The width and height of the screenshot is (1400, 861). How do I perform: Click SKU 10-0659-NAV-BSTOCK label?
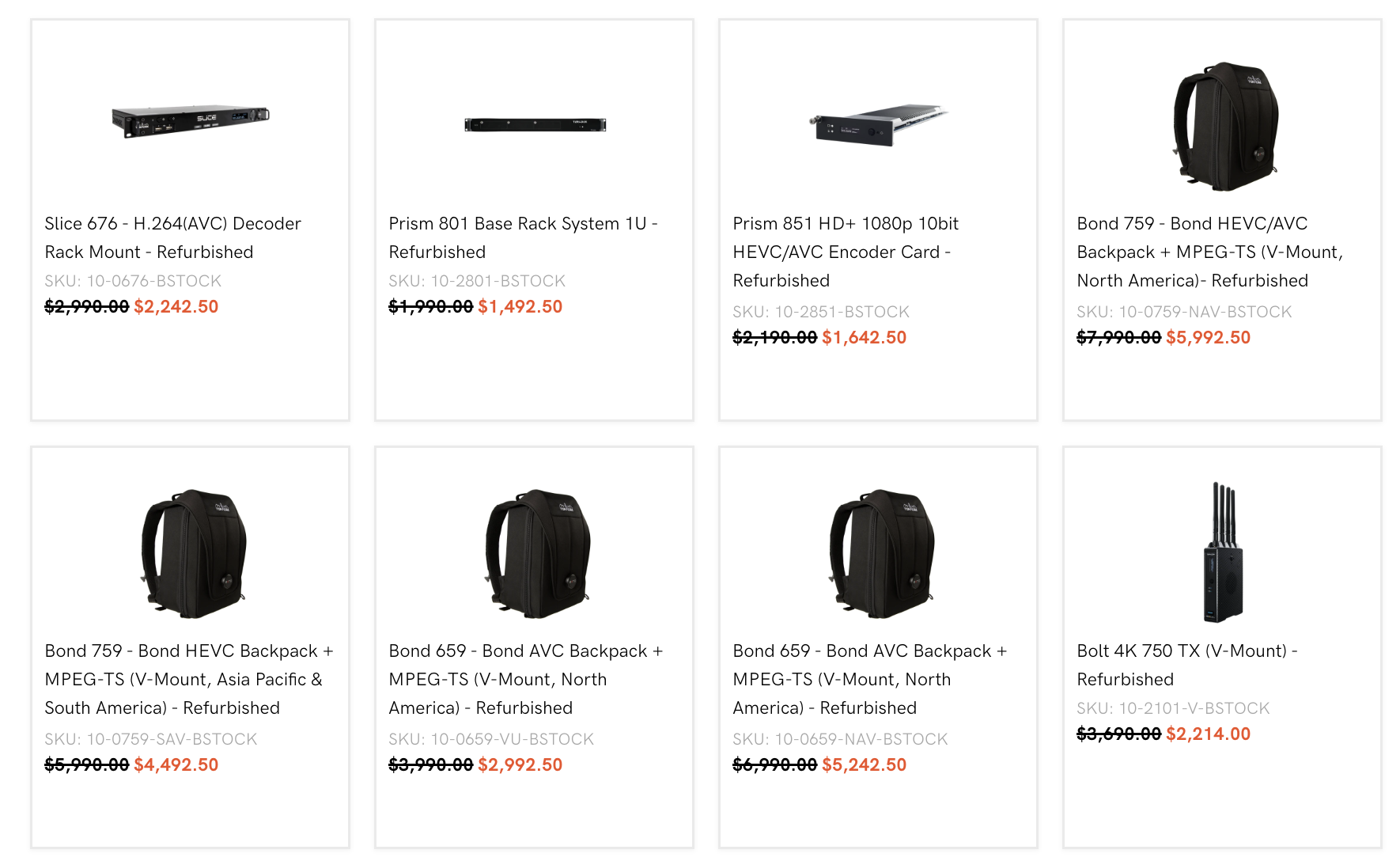point(839,739)
